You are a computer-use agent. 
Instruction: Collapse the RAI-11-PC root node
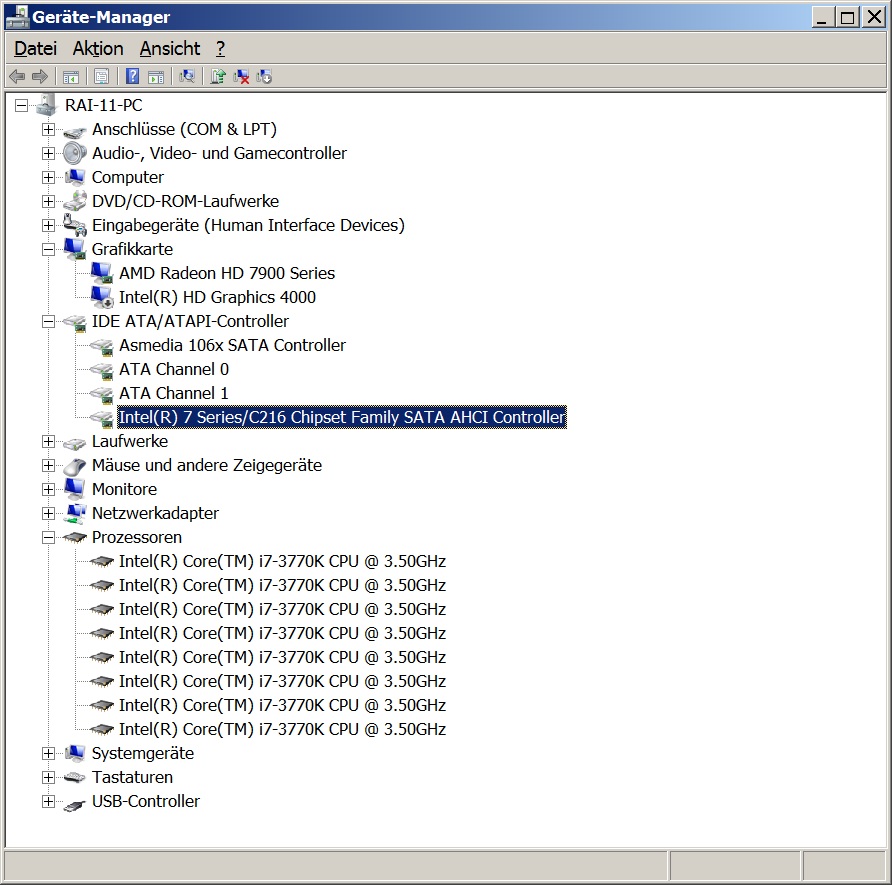22,106
